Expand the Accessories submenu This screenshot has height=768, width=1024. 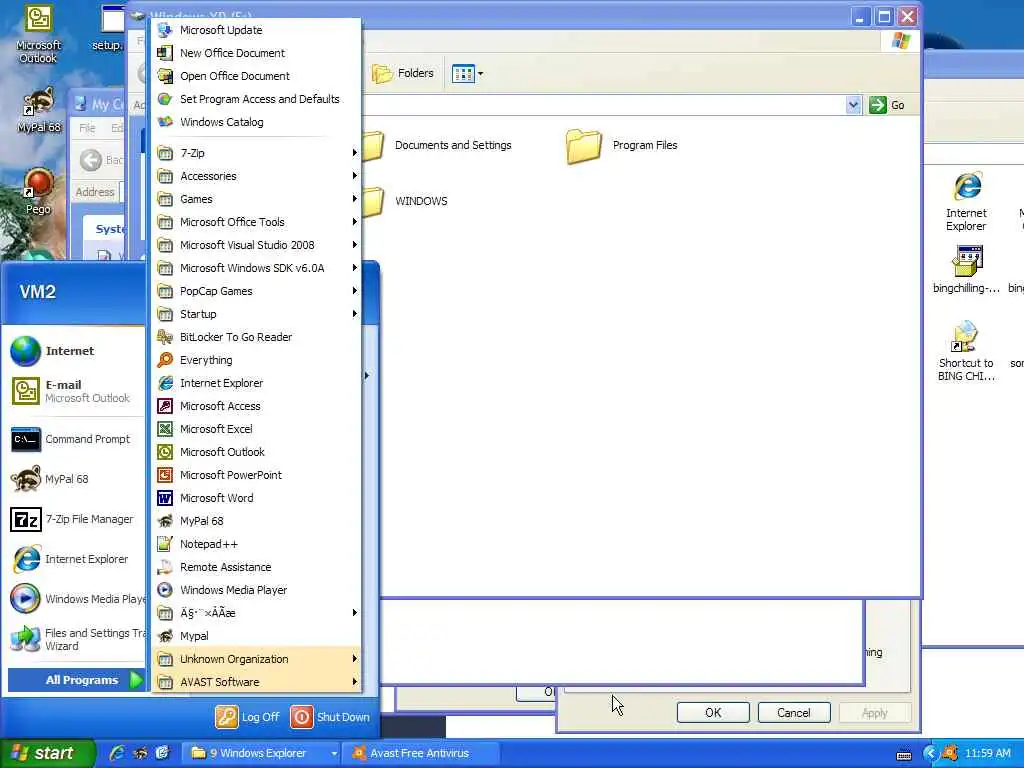256,176
